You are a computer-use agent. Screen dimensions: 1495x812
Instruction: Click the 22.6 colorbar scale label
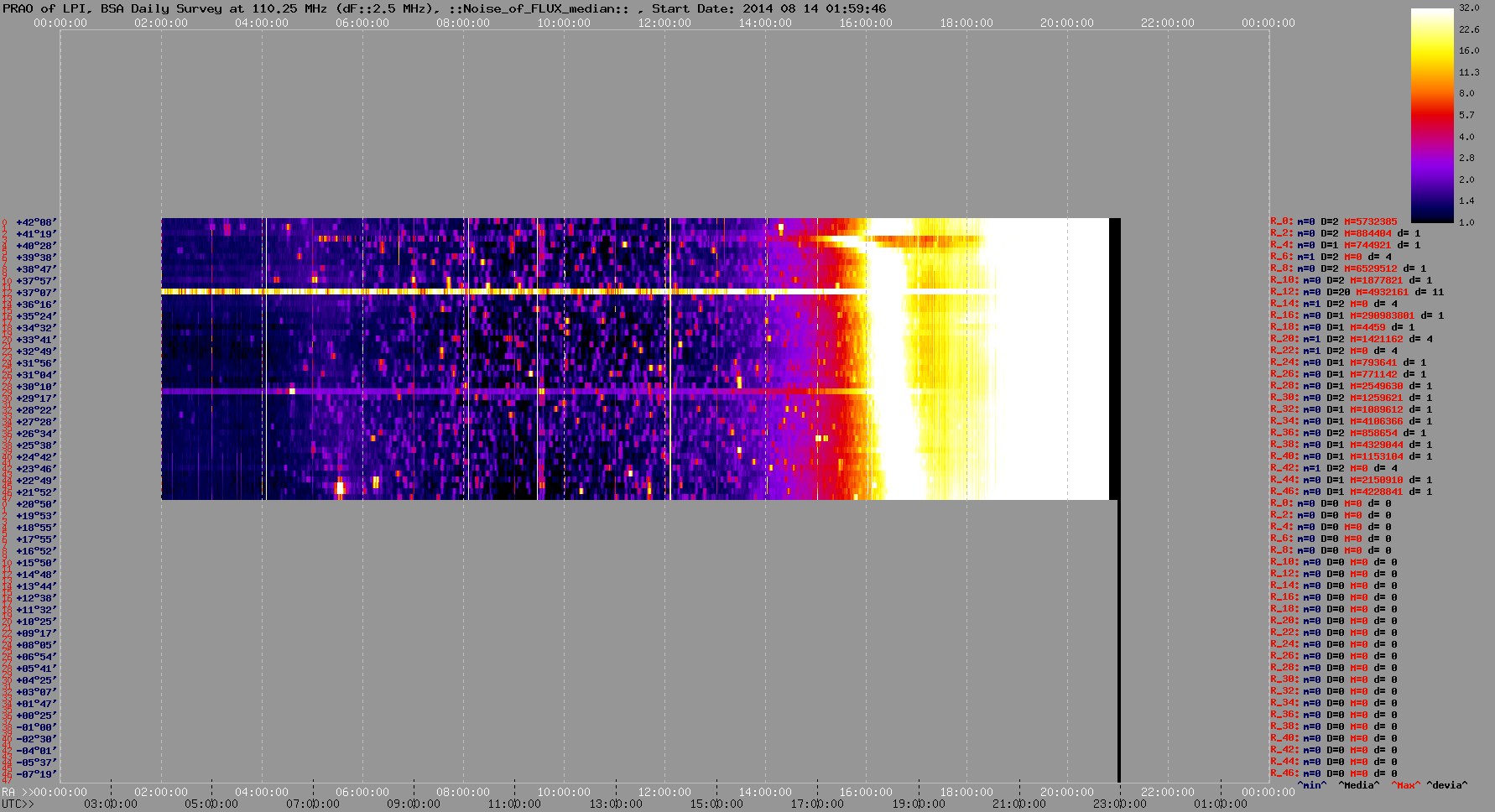click(1469, 29)
